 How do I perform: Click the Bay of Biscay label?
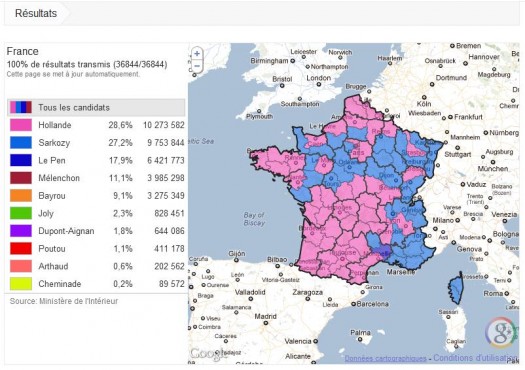click(254, 219)
